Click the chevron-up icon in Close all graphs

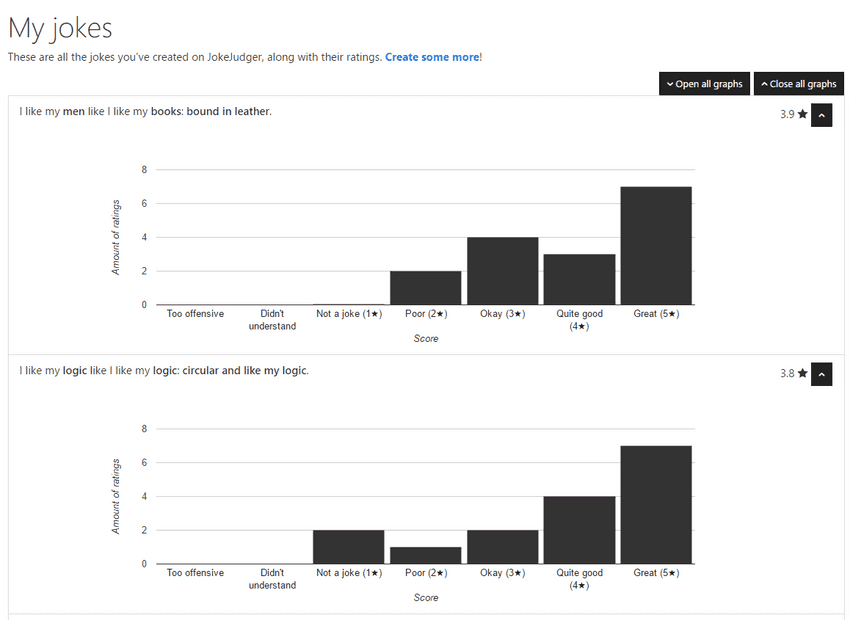[764, 84]
